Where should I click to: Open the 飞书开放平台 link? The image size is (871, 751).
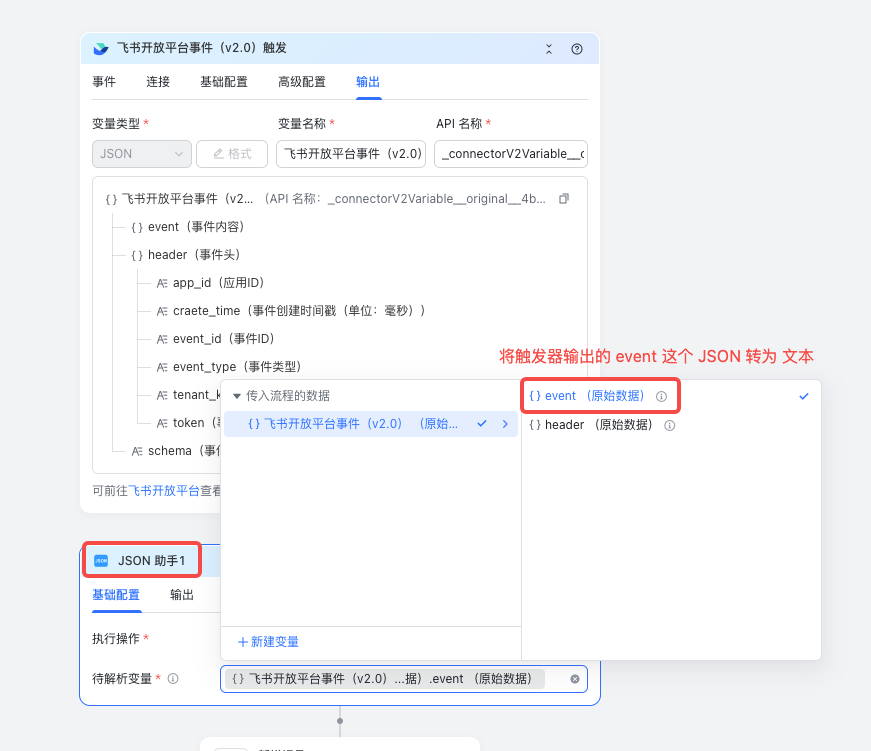tap(164, 491)
